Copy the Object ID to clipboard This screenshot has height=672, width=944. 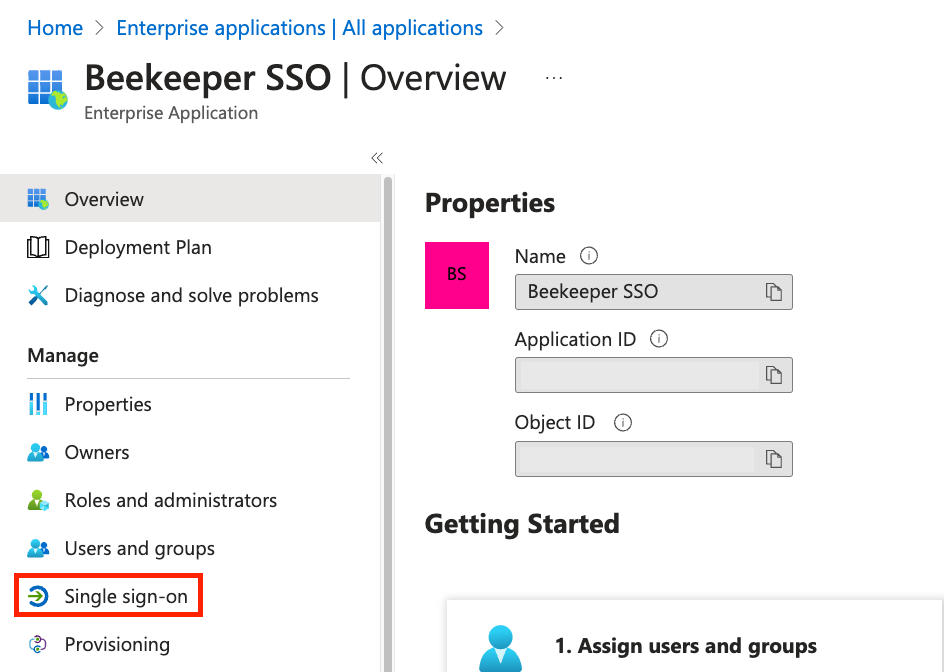[774, 458]
